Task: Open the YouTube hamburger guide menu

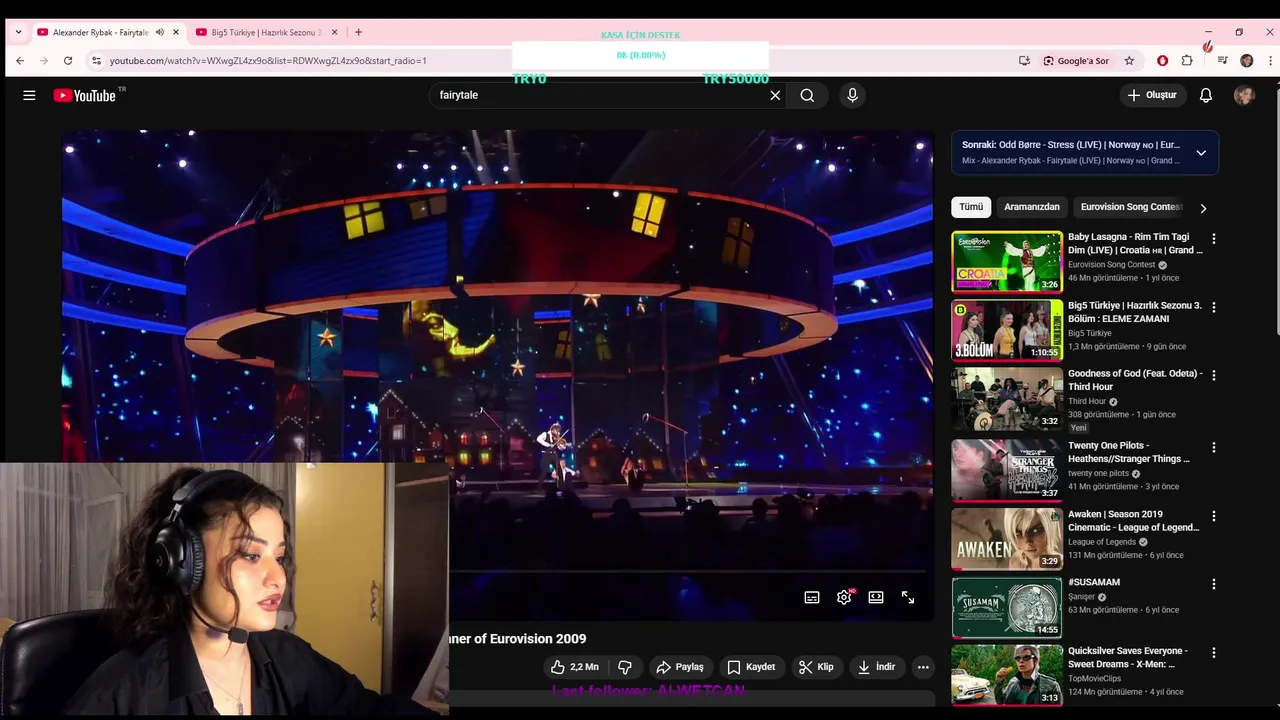Action: coord(29,95)
